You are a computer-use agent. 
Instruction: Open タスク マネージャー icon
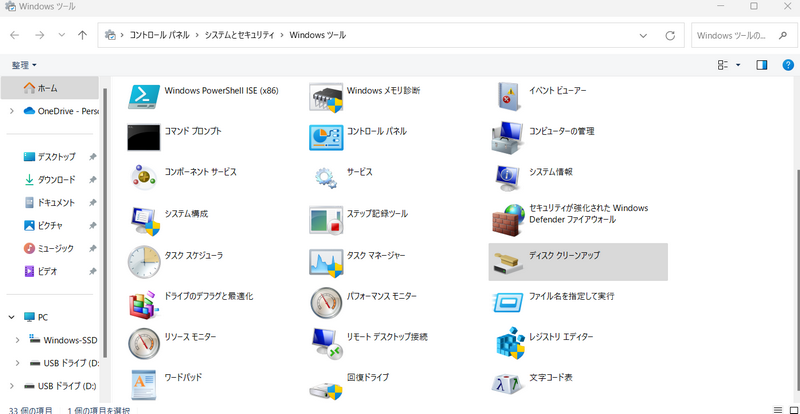(x=326, y=263)
